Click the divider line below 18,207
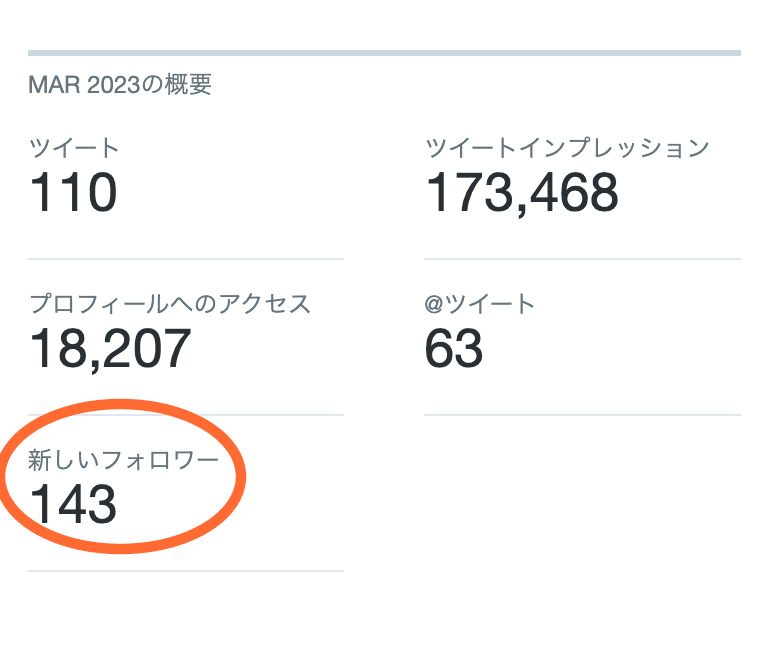 (185, 415)
